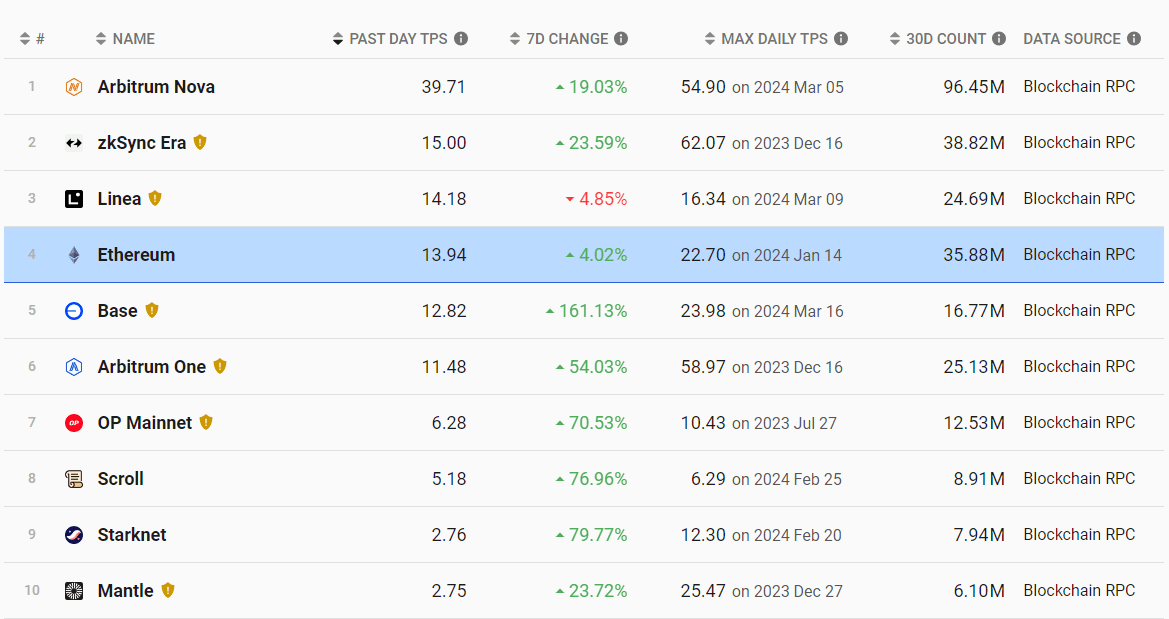Click the shield badge next to OP Mainnet
This screenshot has width=1169, height=619.
pyautogui.click(x=206, y=421)
